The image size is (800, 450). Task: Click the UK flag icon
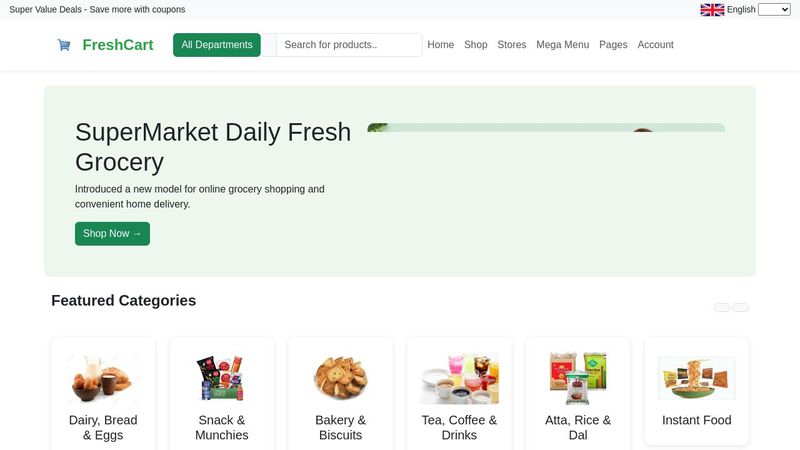coord(712,10)
